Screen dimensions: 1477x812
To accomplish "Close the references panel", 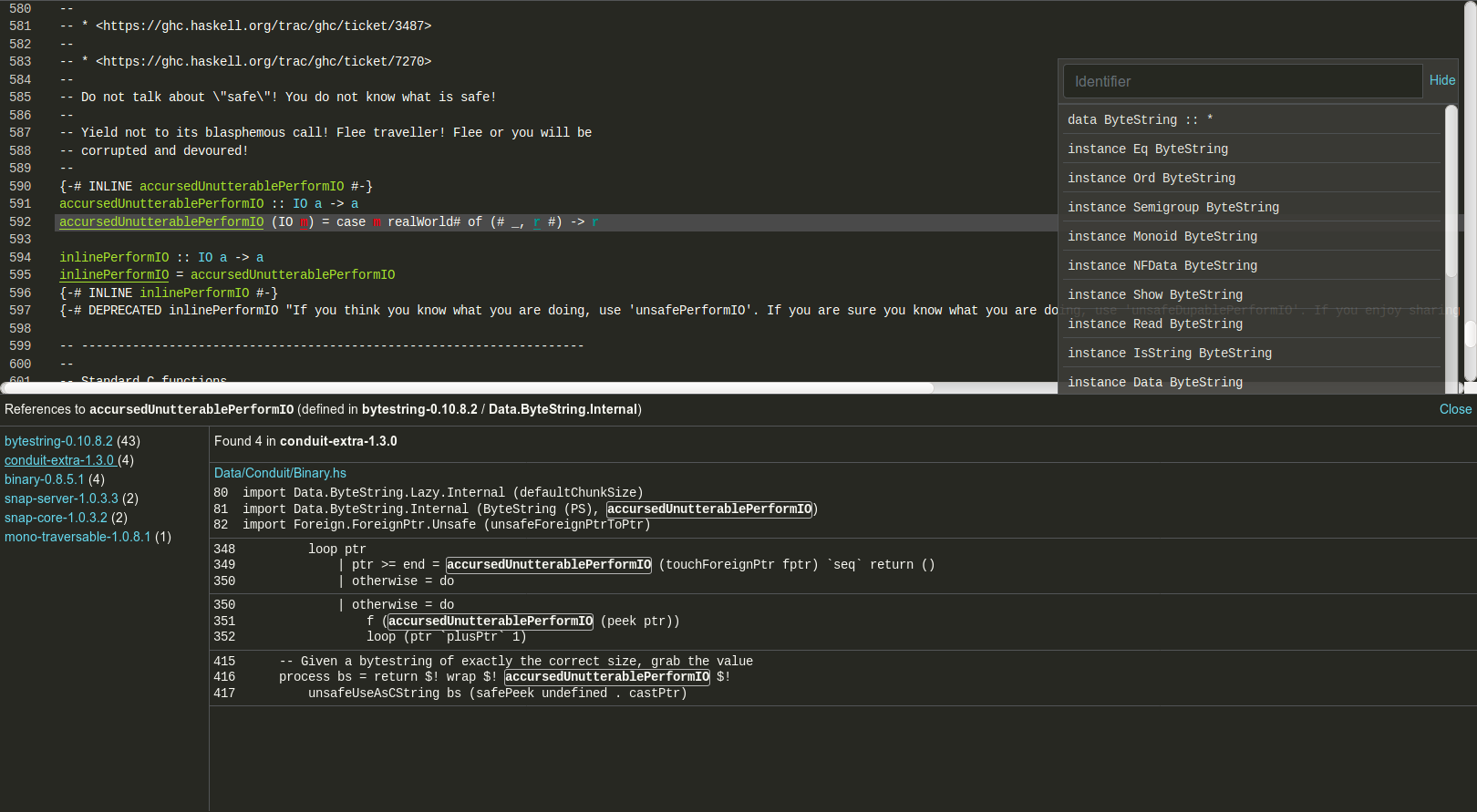I will pyautogui.click(x=1454, y=409).
